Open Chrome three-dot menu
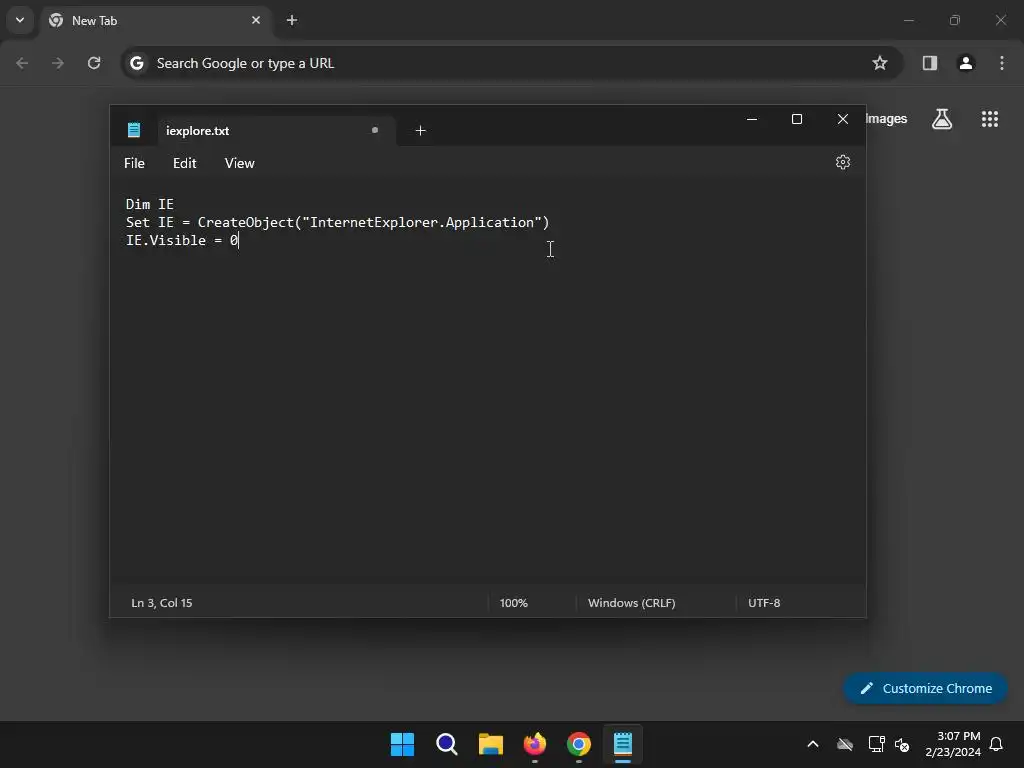 point(1002,63)
